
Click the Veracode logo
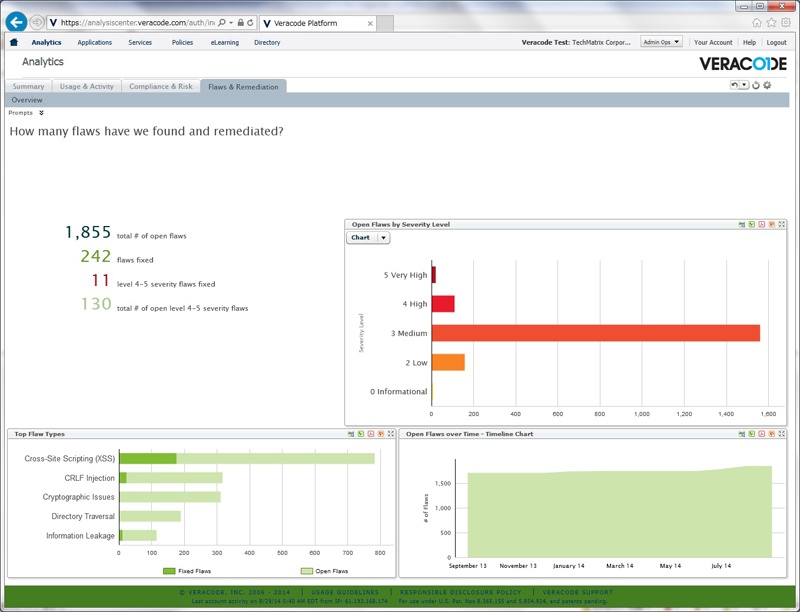[x=743, y=64]
